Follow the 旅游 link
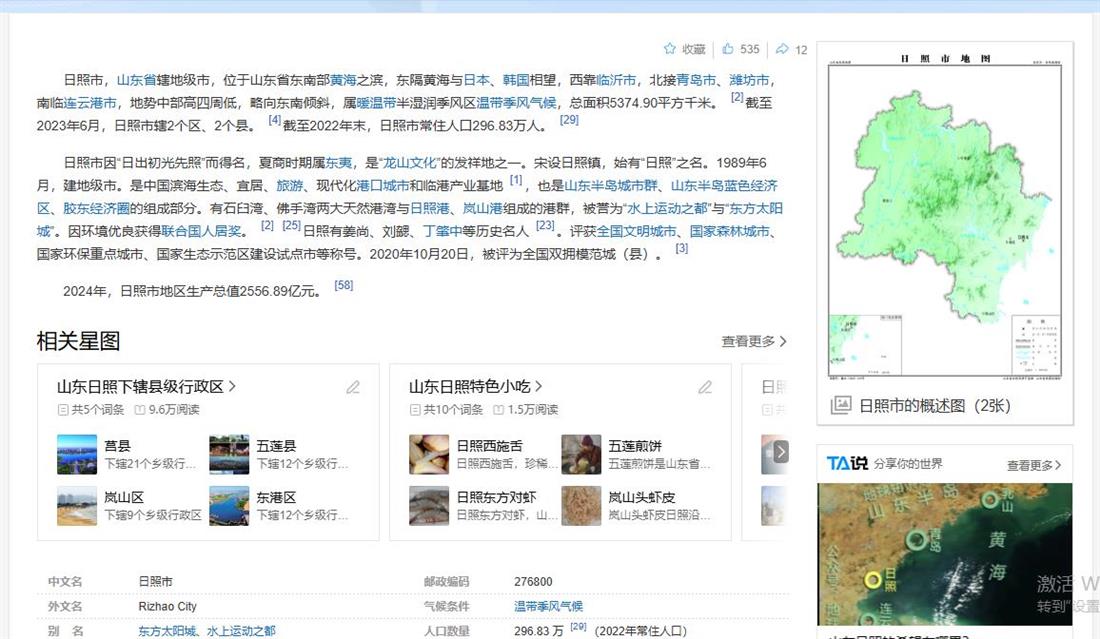1100x639 pixels. coord(289,186)
